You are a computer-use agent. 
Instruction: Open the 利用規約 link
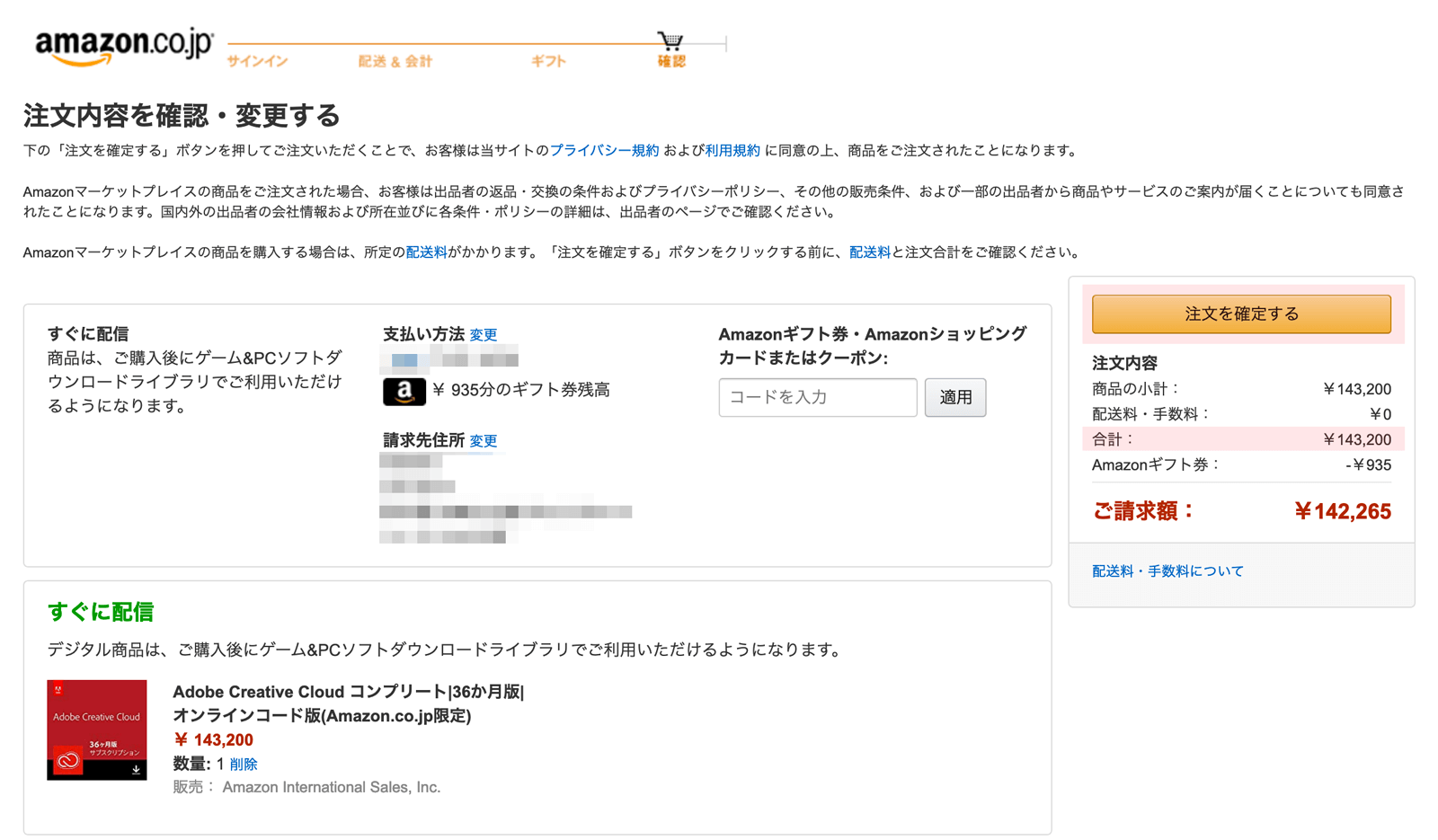pos(732,150)
